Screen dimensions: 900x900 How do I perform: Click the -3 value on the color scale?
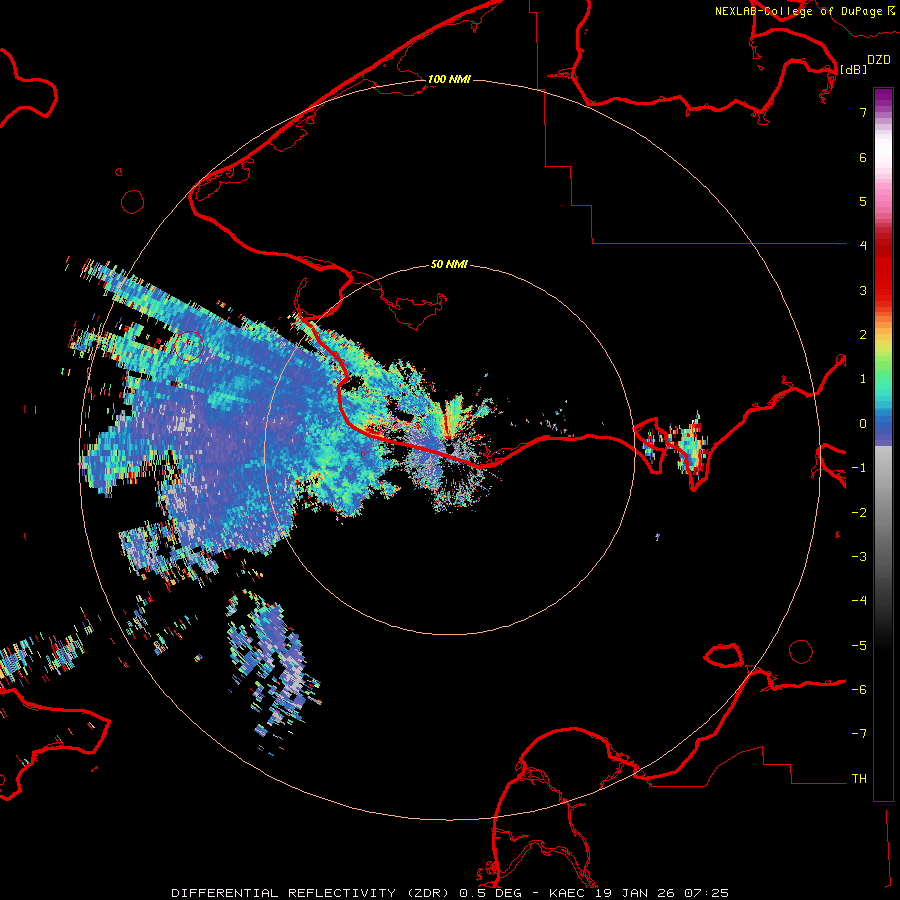(x=859, y=557)
